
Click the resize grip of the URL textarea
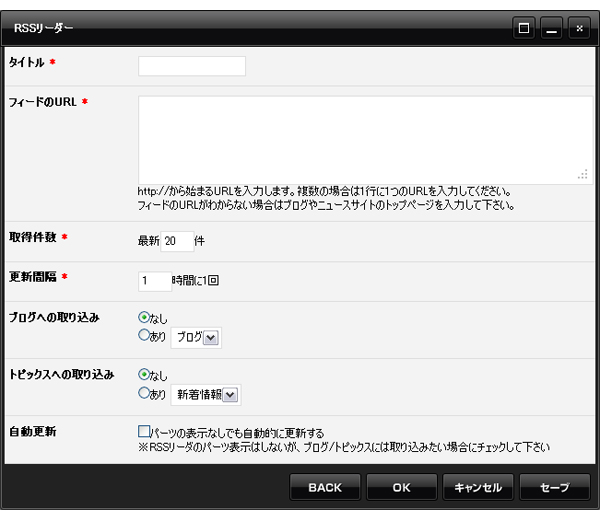(x=583, y=174)
